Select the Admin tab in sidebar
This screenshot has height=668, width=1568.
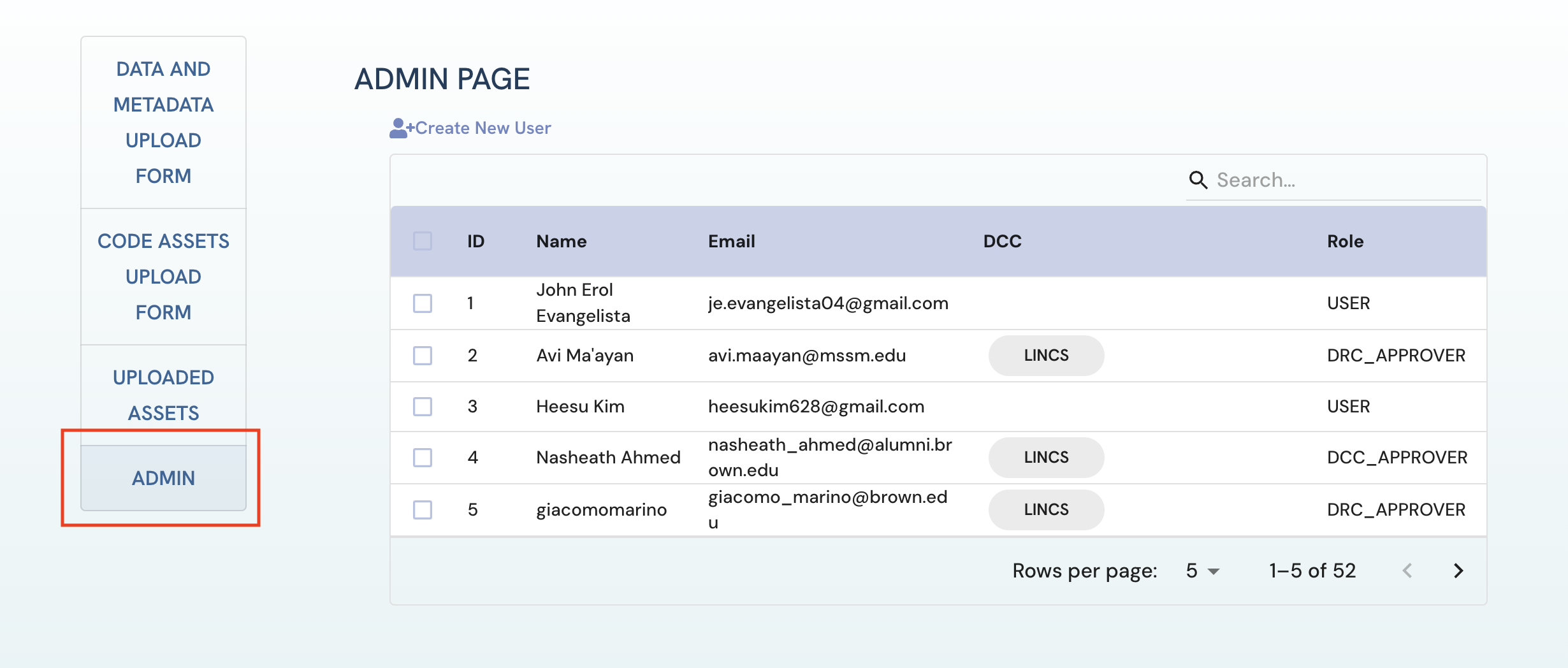click(x=163, y=478)
